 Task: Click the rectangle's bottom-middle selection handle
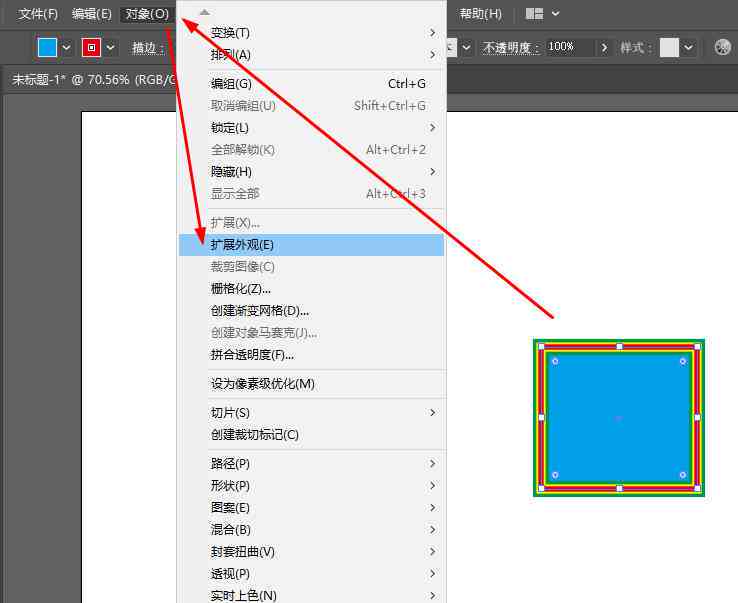pos(619,489)
